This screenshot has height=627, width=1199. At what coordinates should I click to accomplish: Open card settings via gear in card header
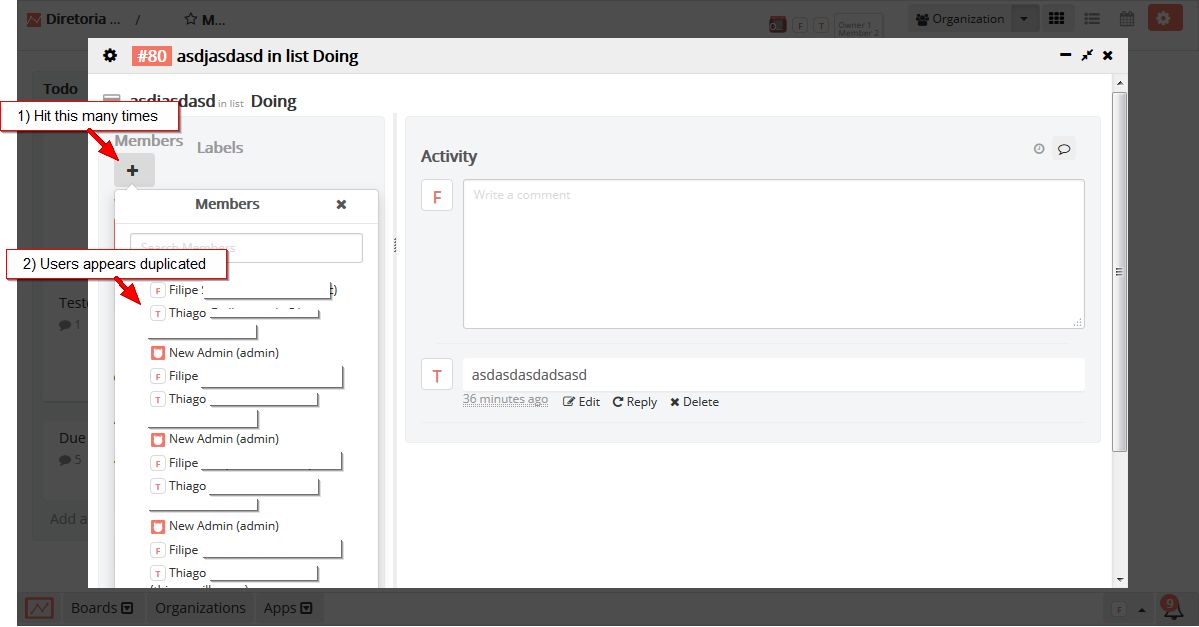point(110,56)
